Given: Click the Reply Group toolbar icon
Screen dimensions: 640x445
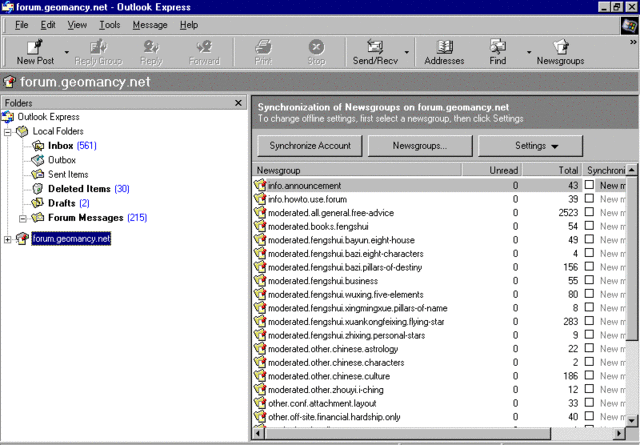Looking at the screenshot, I should click(98, 47).
